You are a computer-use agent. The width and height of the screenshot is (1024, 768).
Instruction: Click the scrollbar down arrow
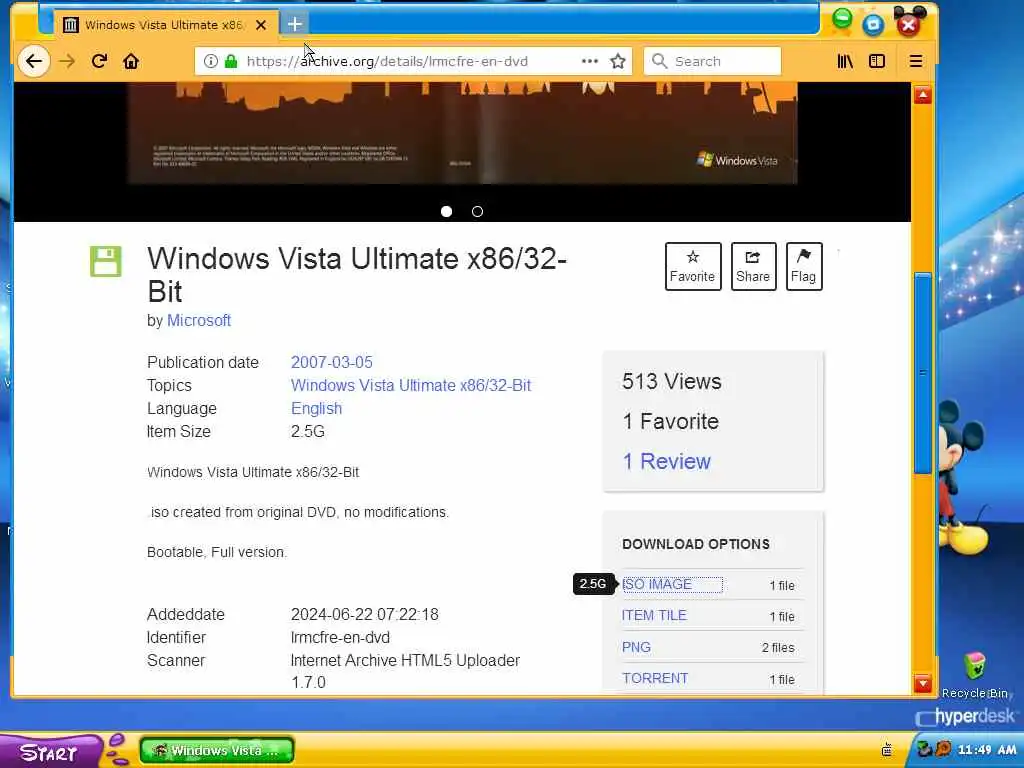922,683
